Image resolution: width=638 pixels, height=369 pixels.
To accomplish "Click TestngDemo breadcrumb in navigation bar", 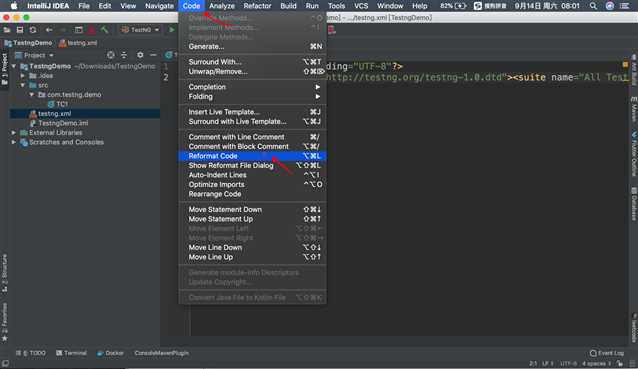I will (x=28, y=43).
